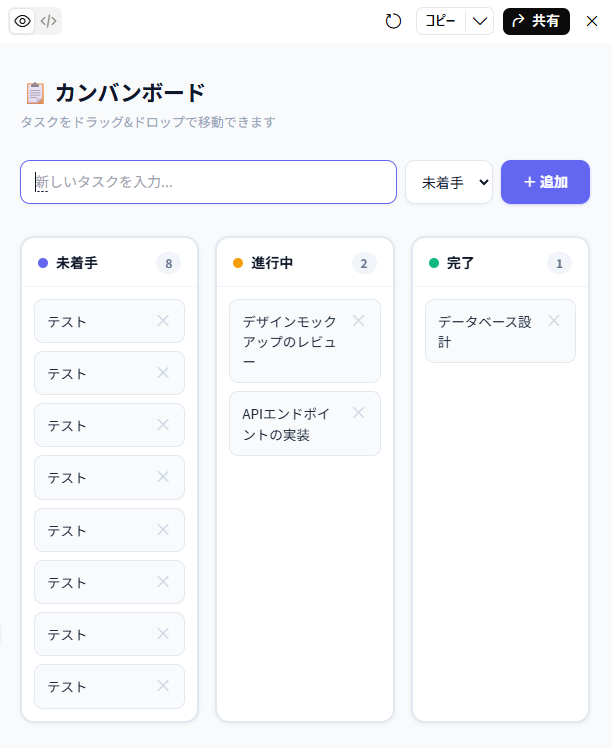Viewport: 612px width, 748px height.
Task: Select the 完了 column header
Action: 500,263
